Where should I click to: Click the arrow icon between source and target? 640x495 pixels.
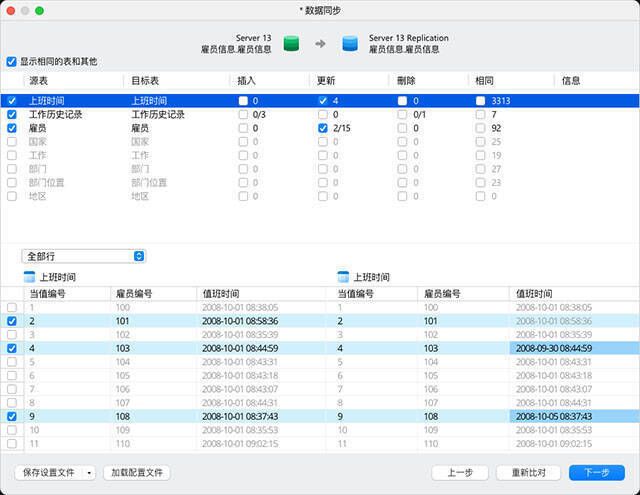pyautogui.click(x=320, y=43)
